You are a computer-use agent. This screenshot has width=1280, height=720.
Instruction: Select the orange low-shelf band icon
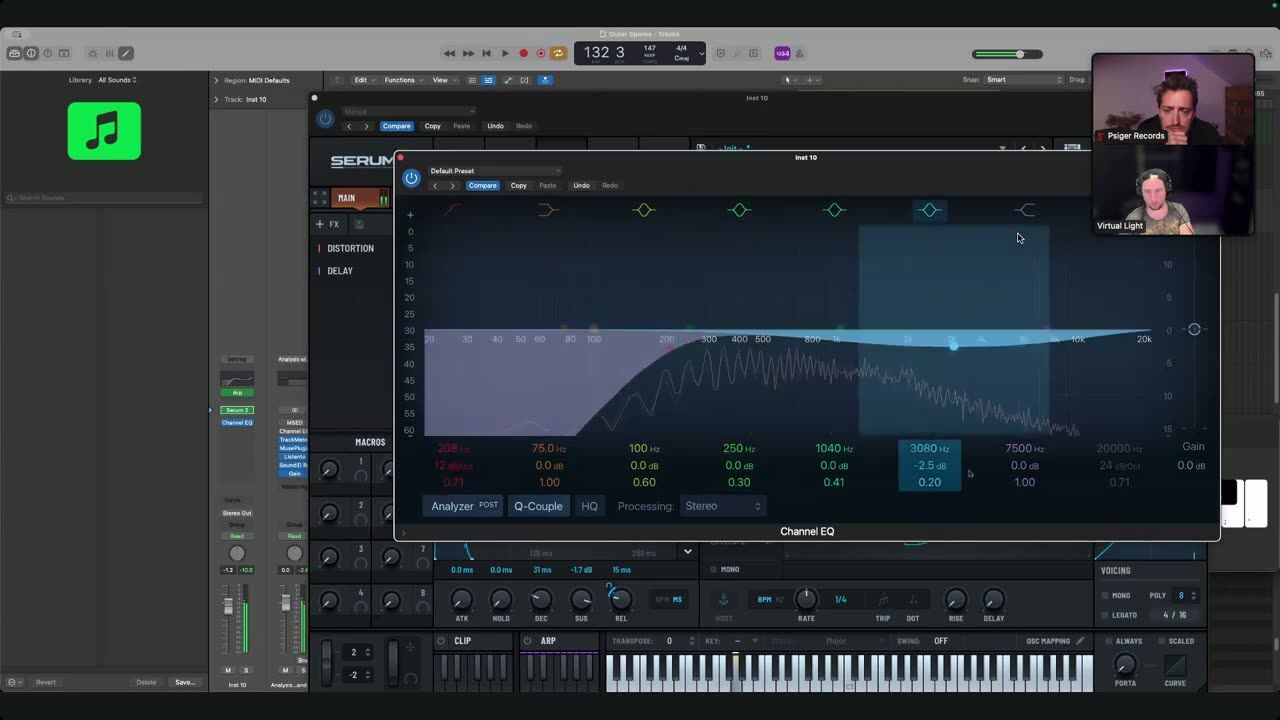548,210
